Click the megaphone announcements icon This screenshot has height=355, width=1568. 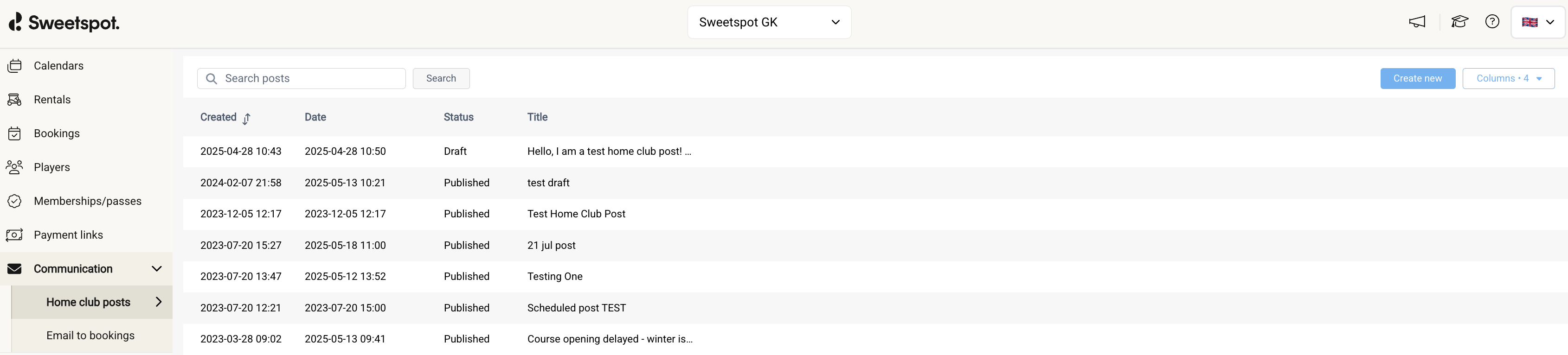[x=1416, y=22]
